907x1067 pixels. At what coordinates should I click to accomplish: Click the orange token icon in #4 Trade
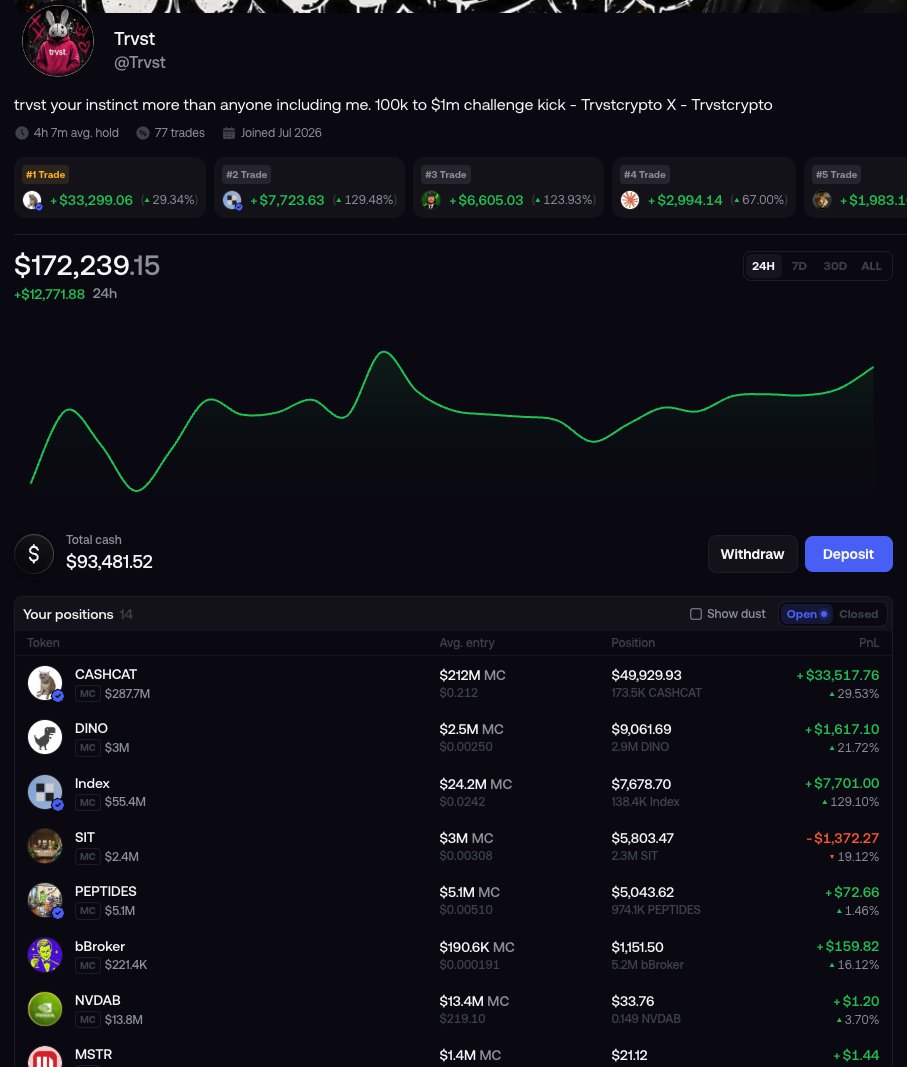coord(630,200)
